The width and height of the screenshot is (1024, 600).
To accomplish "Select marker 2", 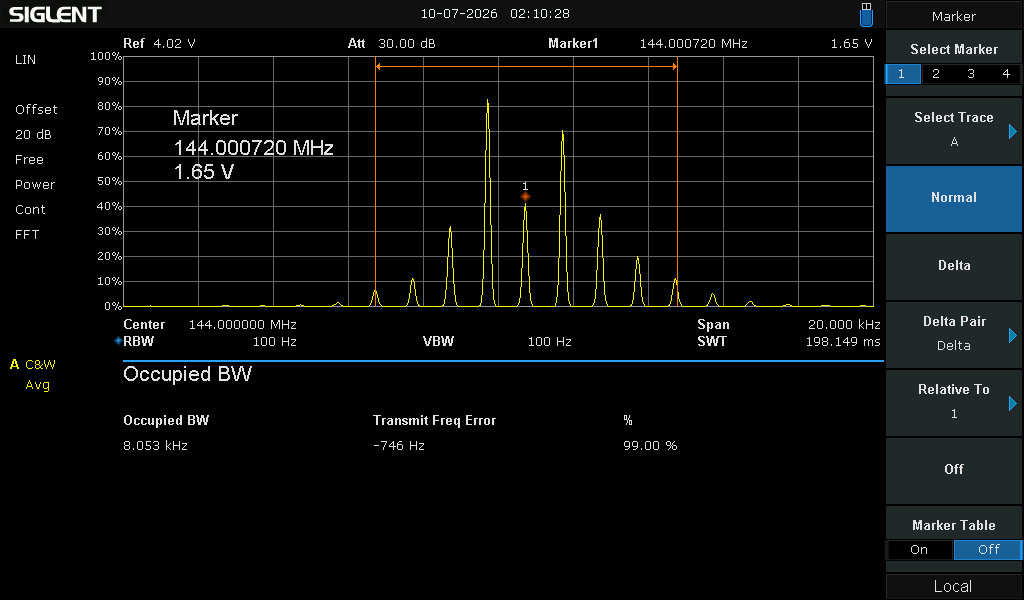I will coord(936,74).
